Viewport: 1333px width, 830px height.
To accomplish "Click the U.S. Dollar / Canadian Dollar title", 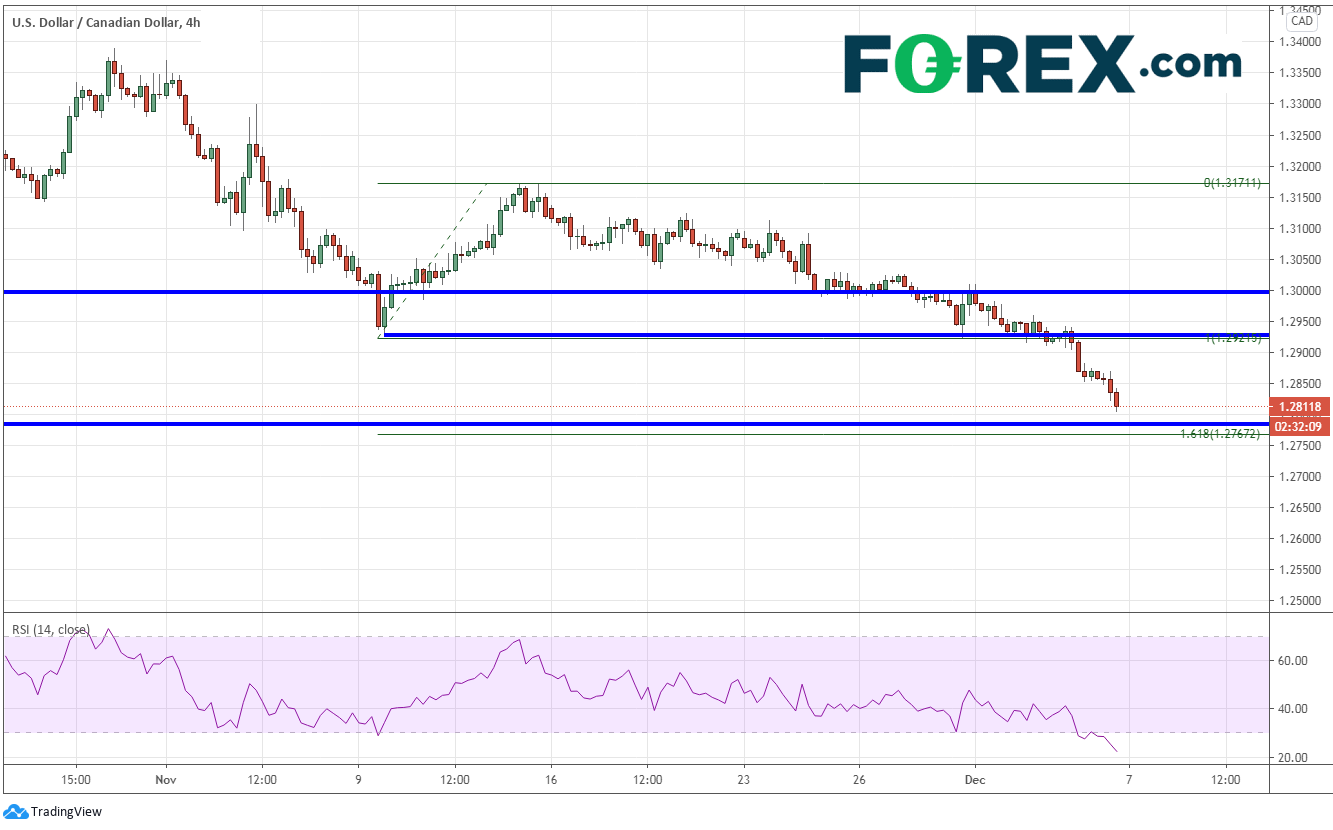I will point(105,21).
